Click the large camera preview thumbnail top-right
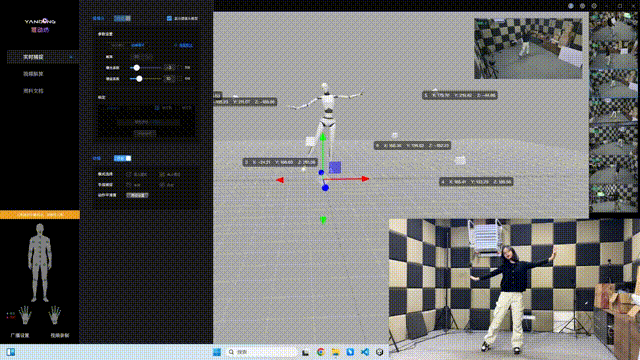 pyautogui.click(x=528, y=48)
